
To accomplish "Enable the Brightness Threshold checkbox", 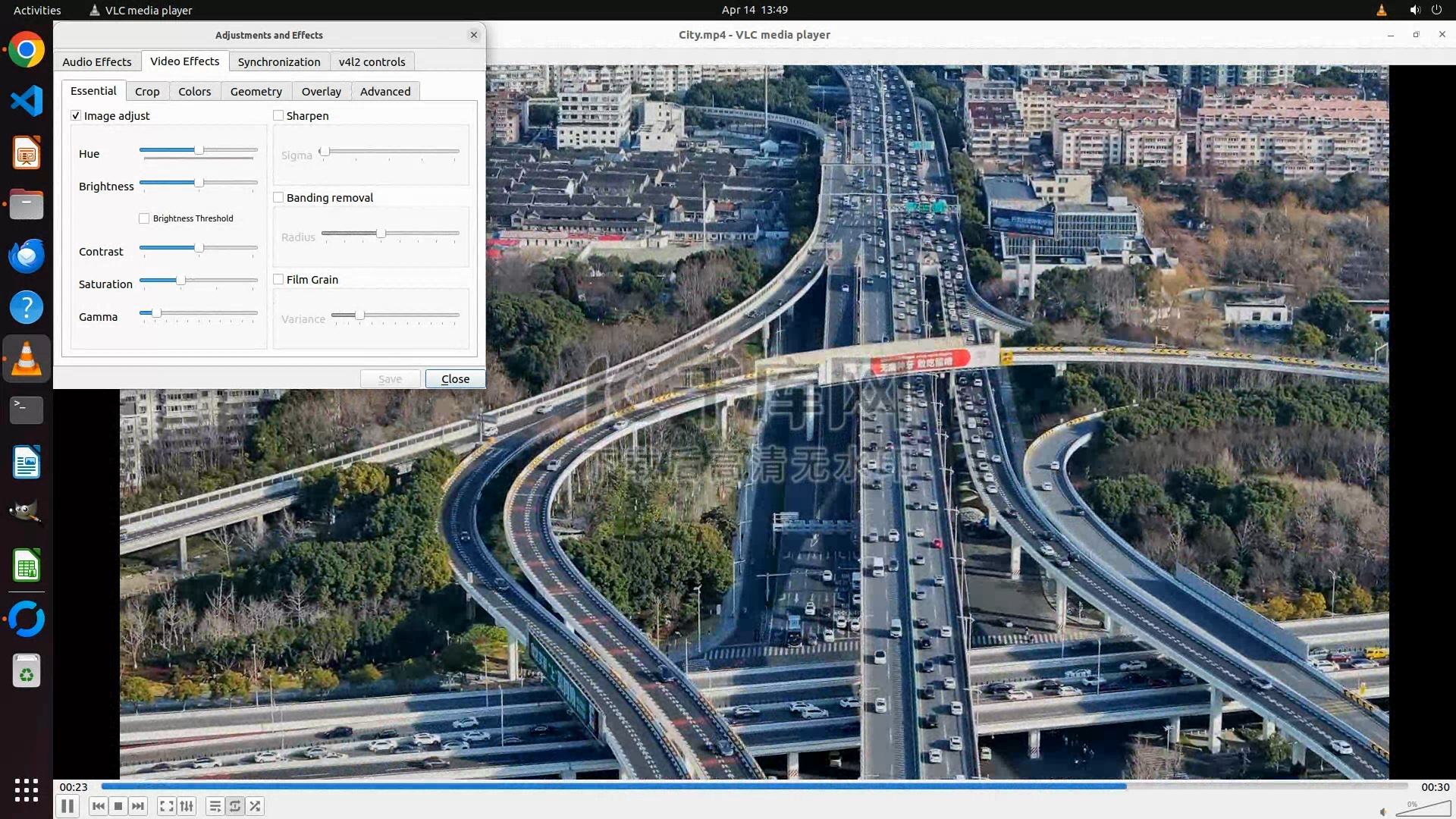I will click(x=144, y=218).
